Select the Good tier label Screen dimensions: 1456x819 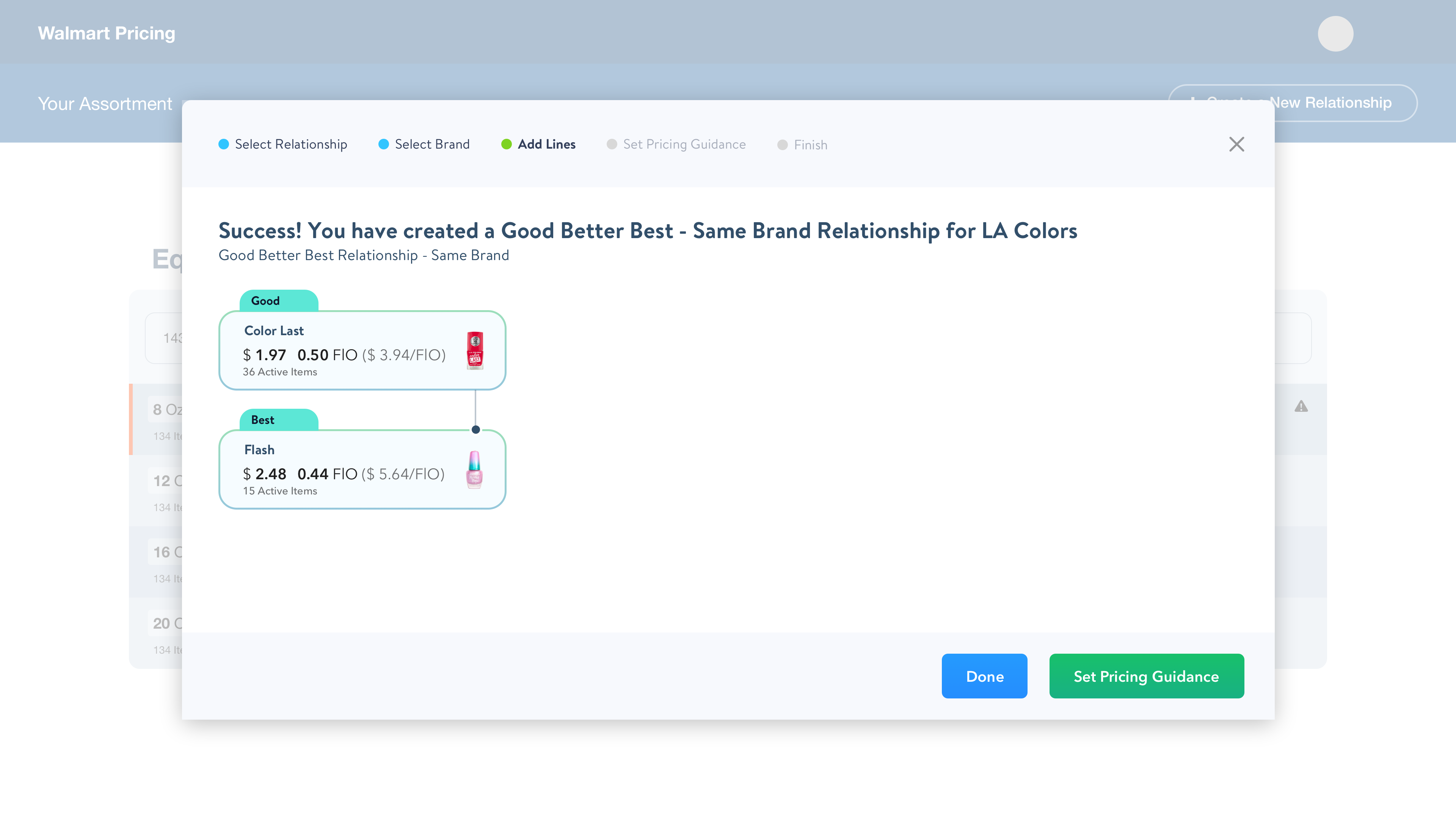[x=279, y=301]
